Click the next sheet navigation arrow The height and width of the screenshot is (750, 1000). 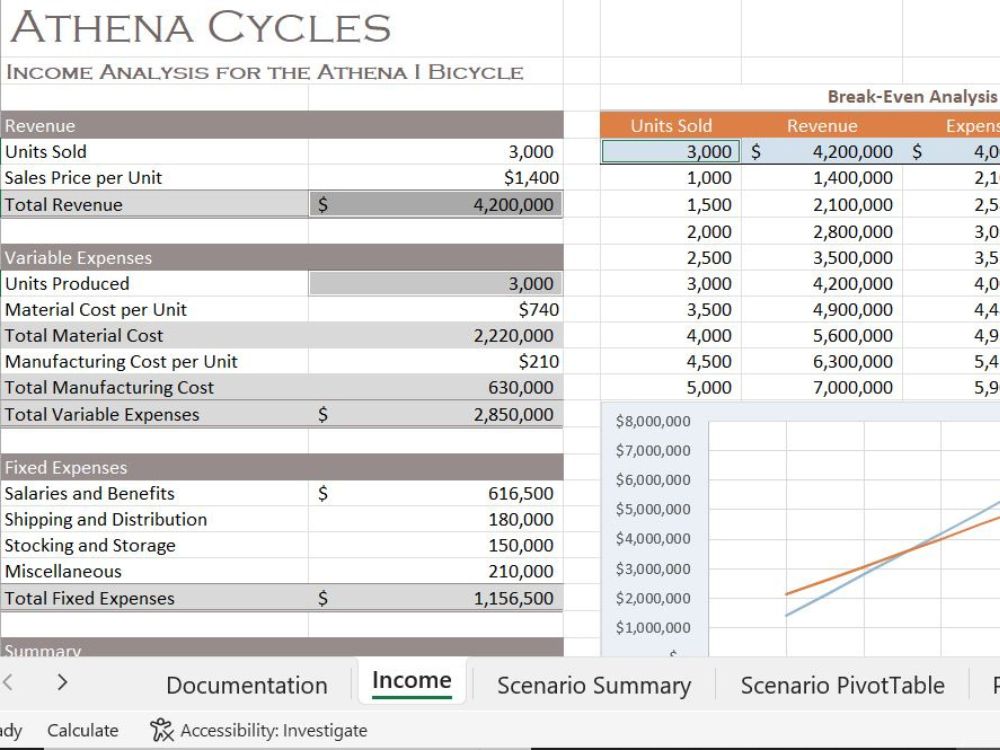62,682
